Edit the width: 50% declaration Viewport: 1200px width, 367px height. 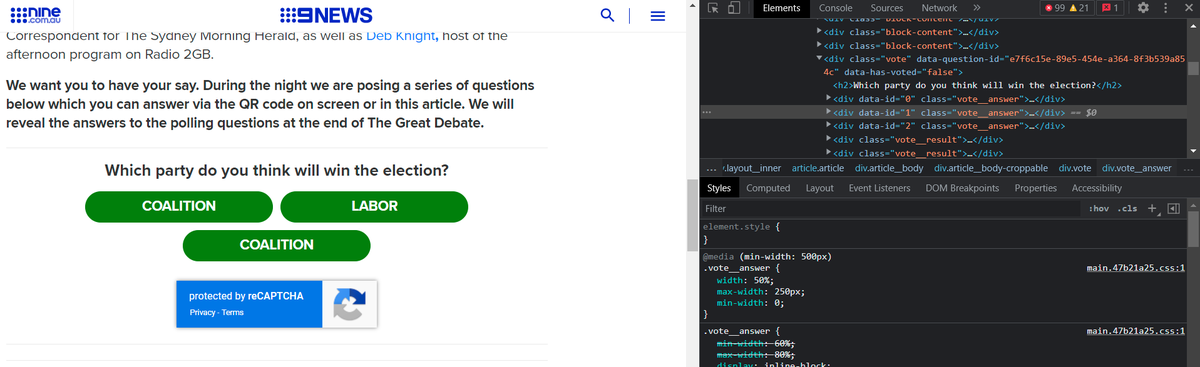pyautogui.click(x=745, y=280)
